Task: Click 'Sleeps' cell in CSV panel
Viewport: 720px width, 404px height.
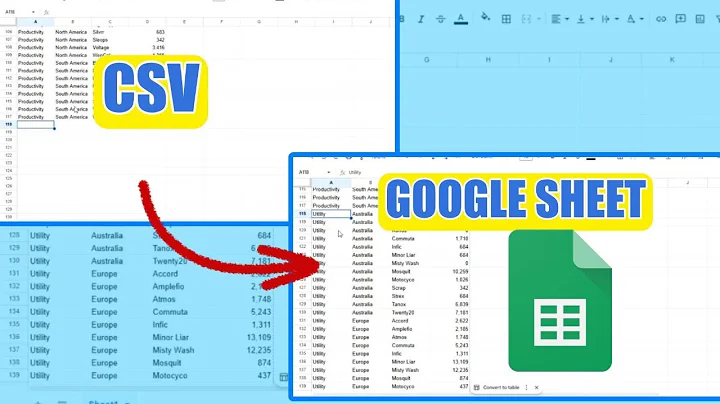Action: point(100,40)
